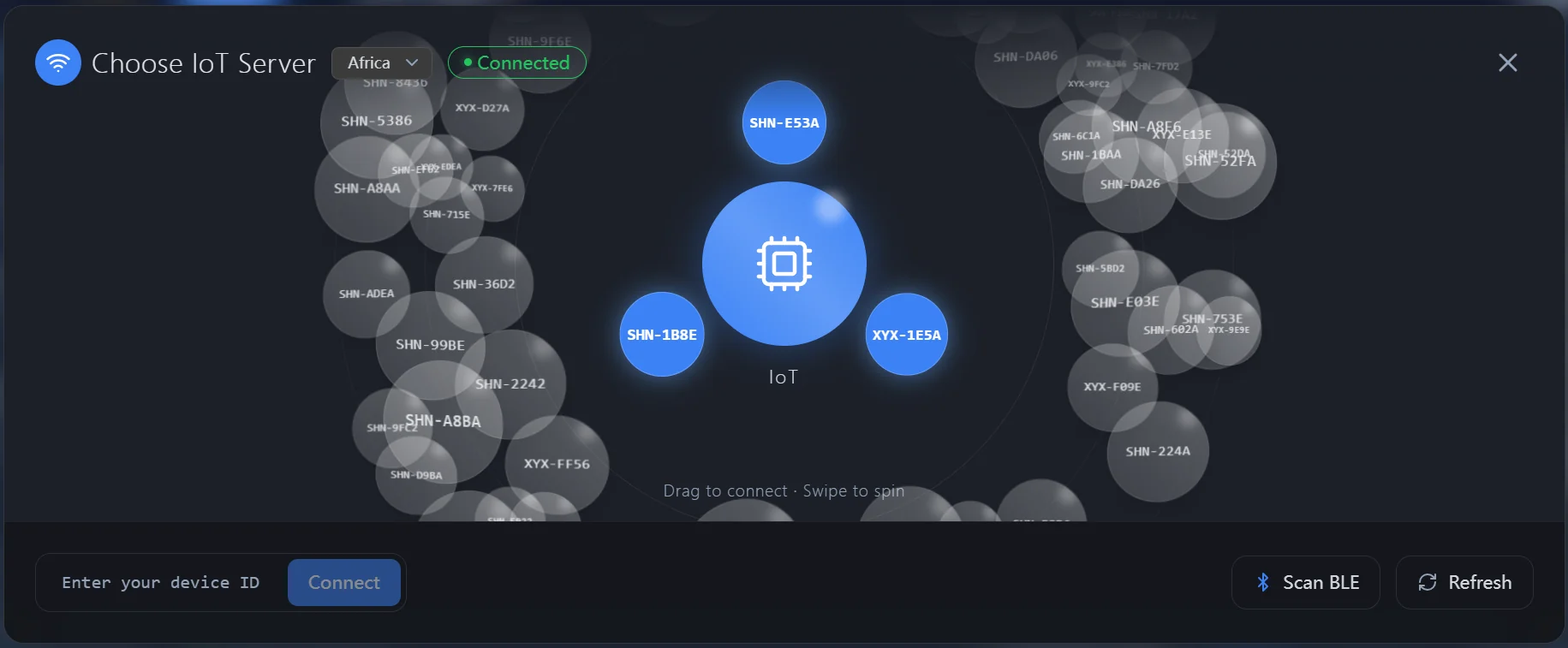
Task: Select the SHN-1B8E server bubble
Action: tap(661, 335)
